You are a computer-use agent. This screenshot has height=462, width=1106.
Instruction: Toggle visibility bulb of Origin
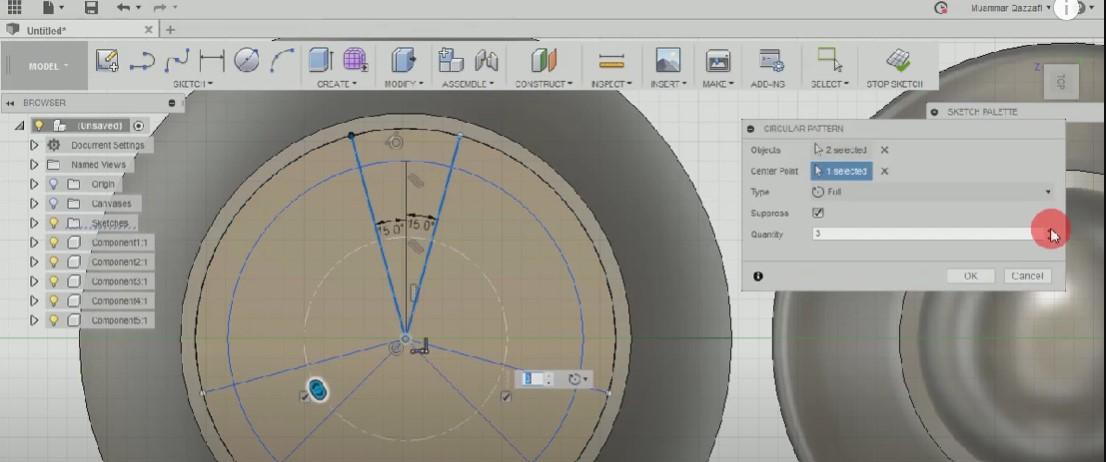point(52,184)
